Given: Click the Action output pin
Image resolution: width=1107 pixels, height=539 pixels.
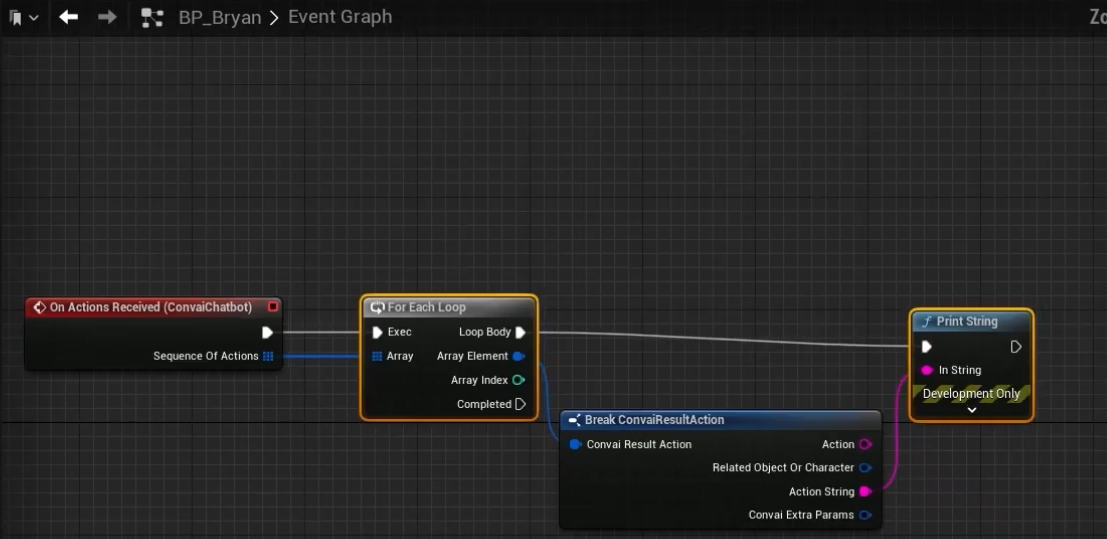Looking at the screenshot, I should point(866,444).
